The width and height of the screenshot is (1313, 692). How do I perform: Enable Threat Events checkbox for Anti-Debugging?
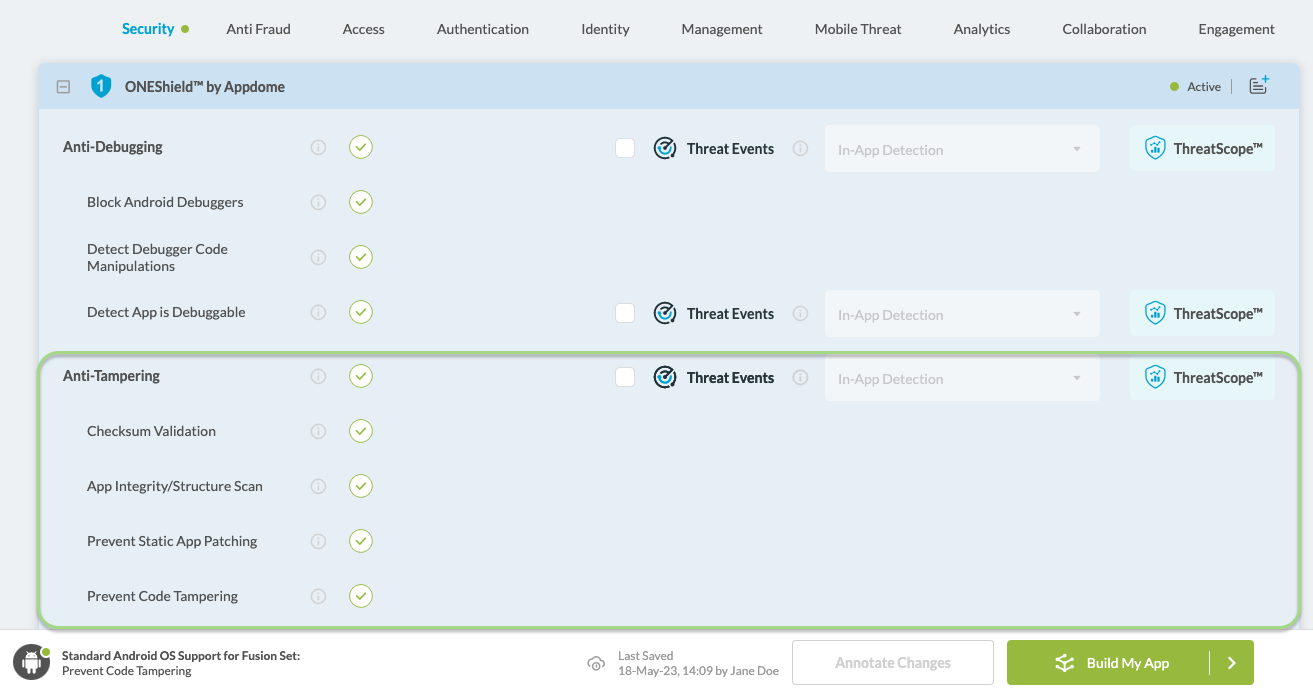pyautogui.click(x=625, y=149)
